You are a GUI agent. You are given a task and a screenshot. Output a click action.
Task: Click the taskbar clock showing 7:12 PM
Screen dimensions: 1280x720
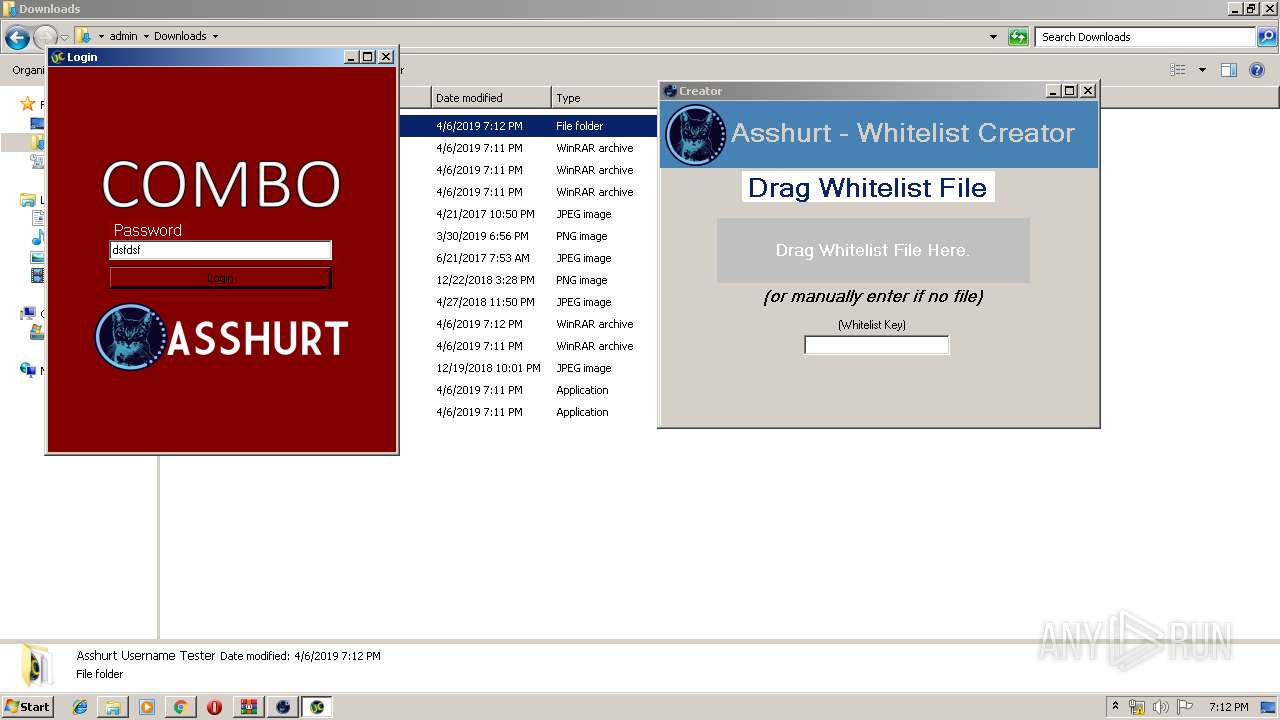[x=1228, y=707]
